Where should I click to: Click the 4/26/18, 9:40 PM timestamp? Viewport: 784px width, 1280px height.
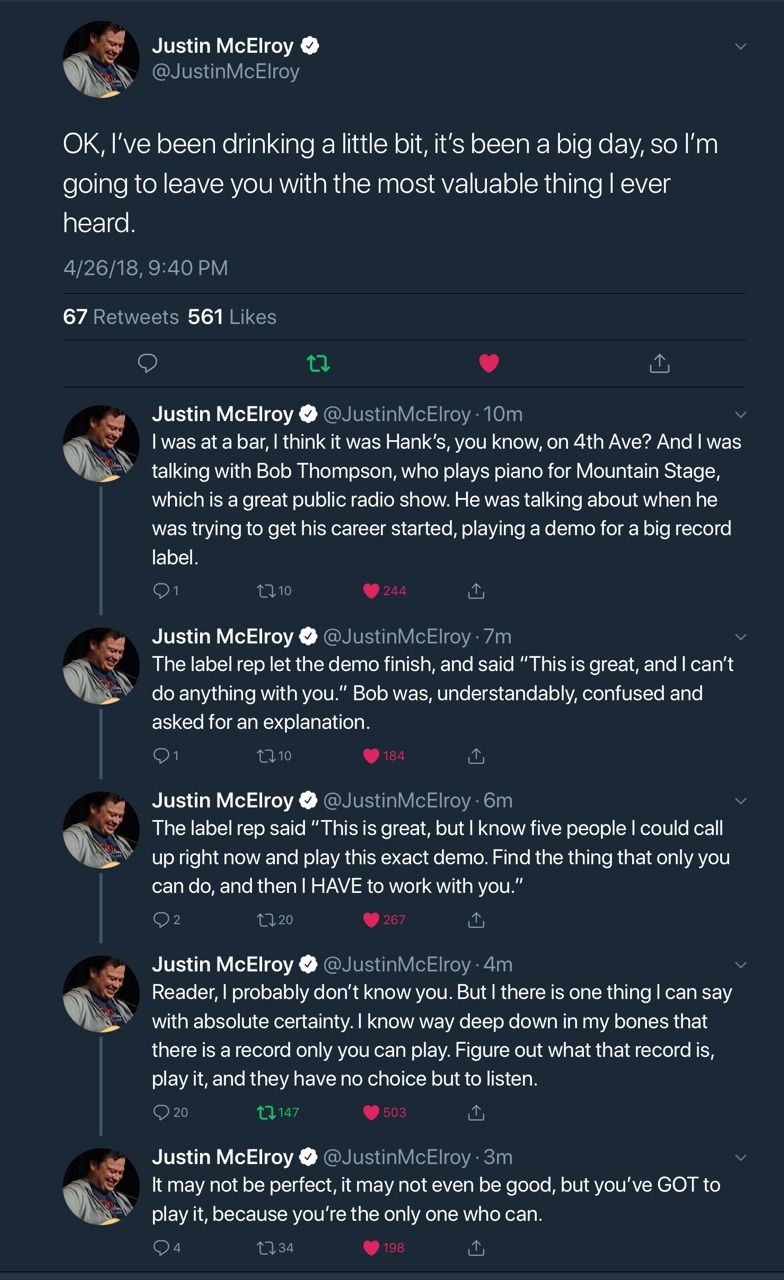click(x=145, y=268)
